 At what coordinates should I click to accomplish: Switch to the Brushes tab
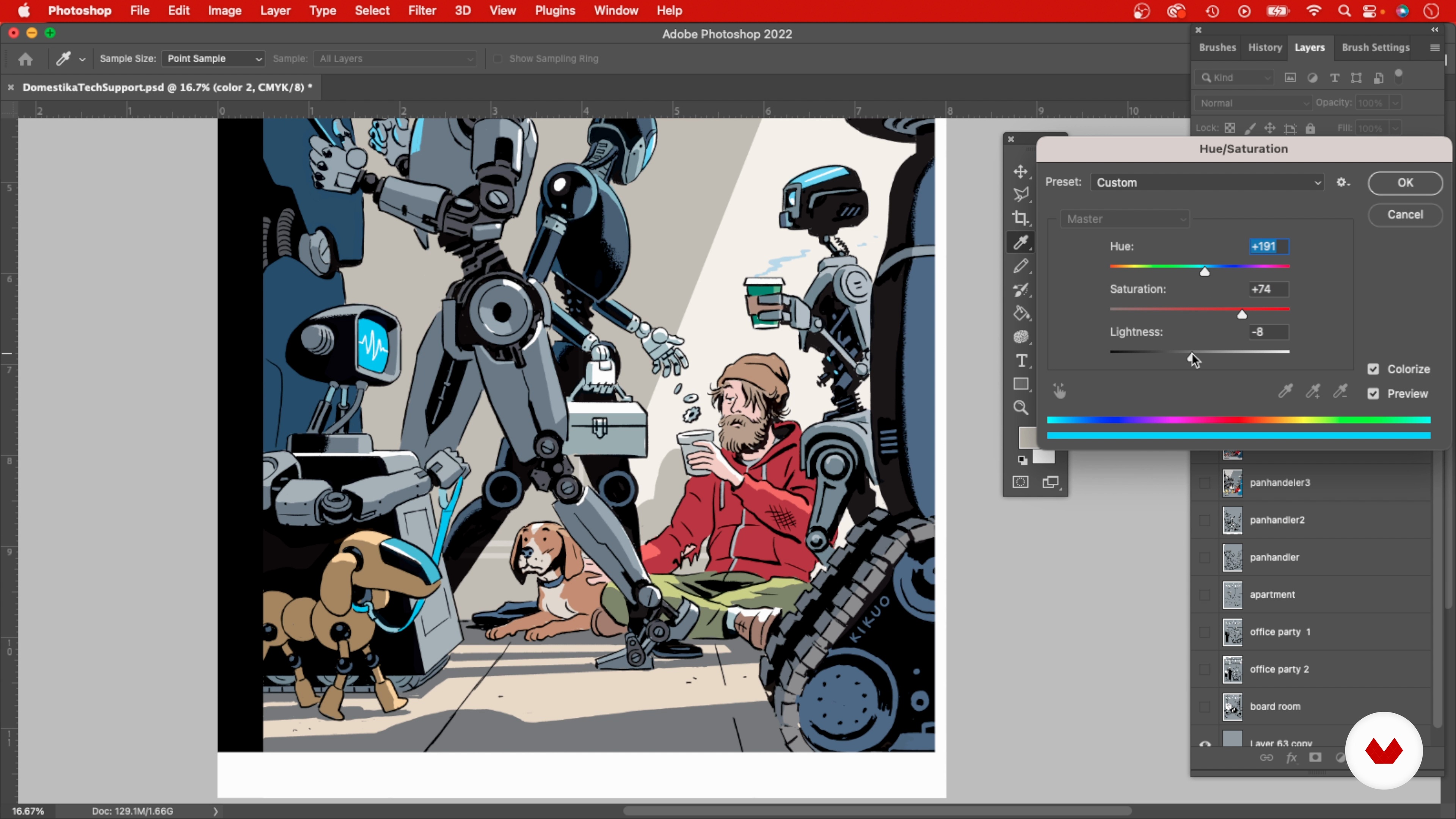1218,47
